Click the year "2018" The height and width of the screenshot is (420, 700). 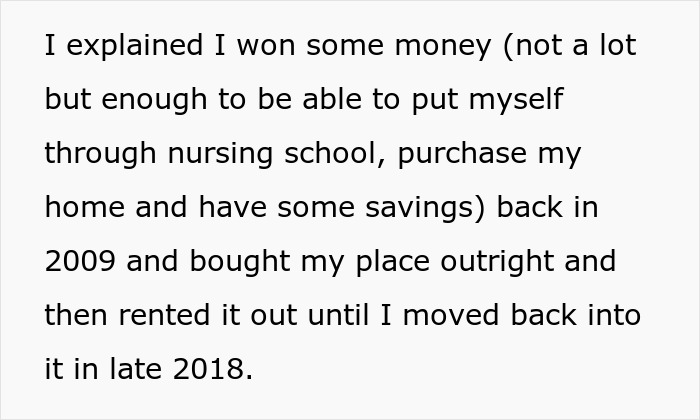pos(210,370)
